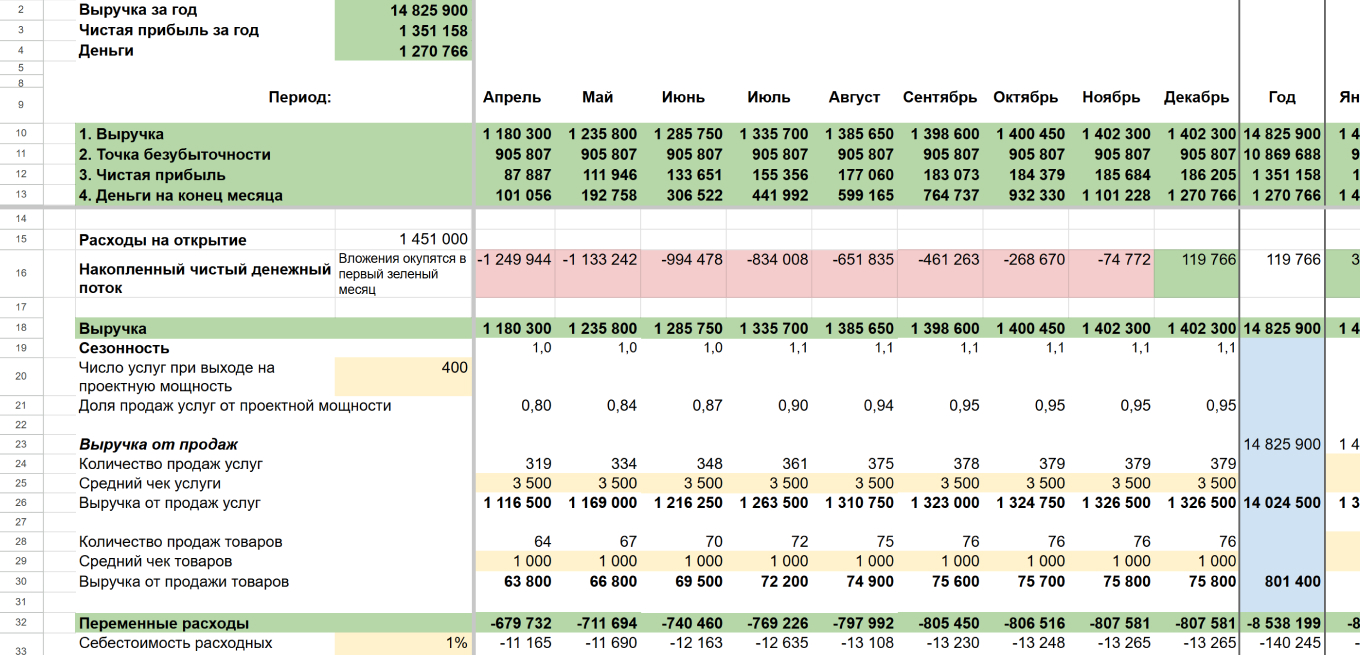
Task: Click 'Доля продаж услуг от проектной мощности' label
Action: [235, 406]
